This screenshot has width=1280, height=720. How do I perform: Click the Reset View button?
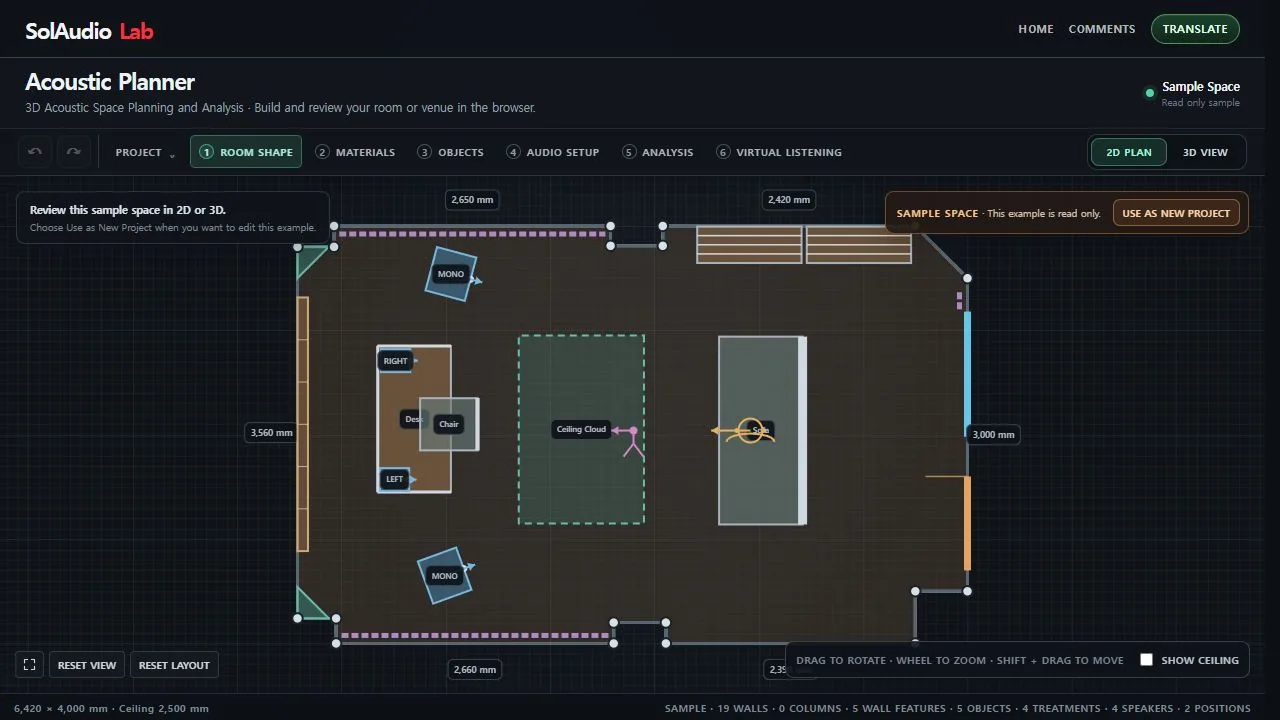point(87,665)
